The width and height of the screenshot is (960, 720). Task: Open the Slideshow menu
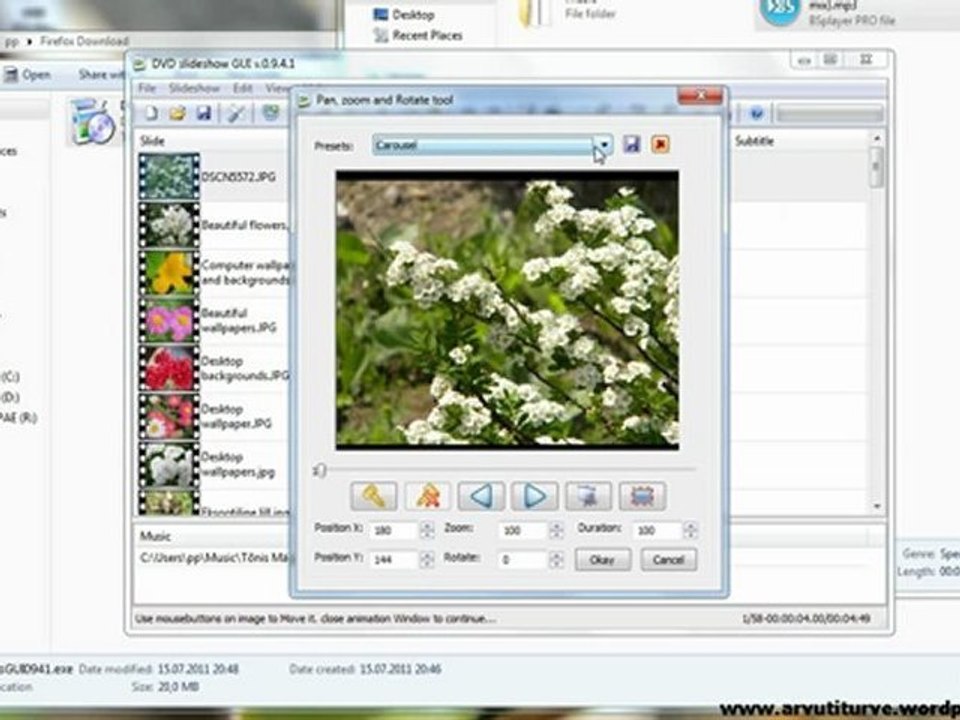pos(194,88)
